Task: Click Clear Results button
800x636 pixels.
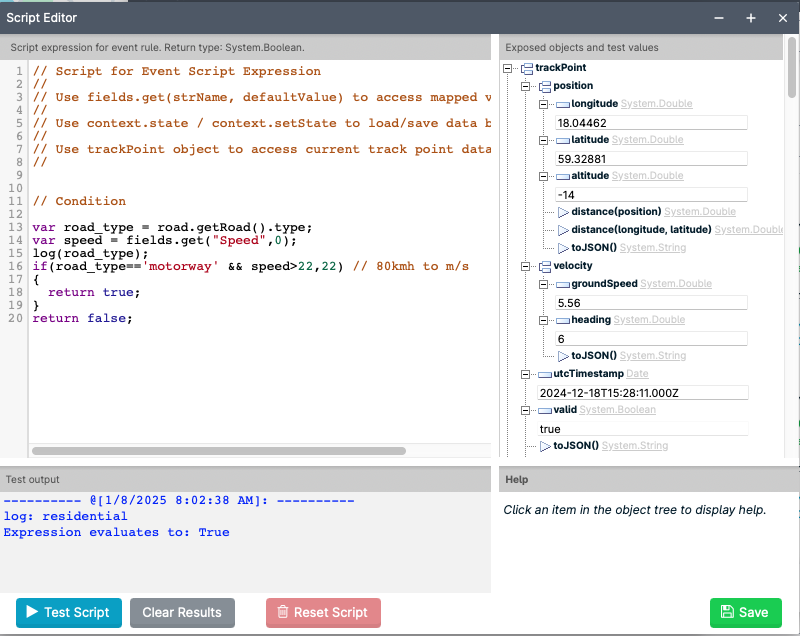Action: pos(182,613)
